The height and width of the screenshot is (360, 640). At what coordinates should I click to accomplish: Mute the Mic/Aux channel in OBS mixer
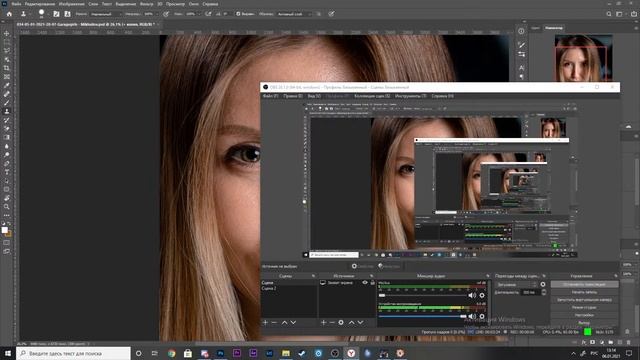pos(472,295)
